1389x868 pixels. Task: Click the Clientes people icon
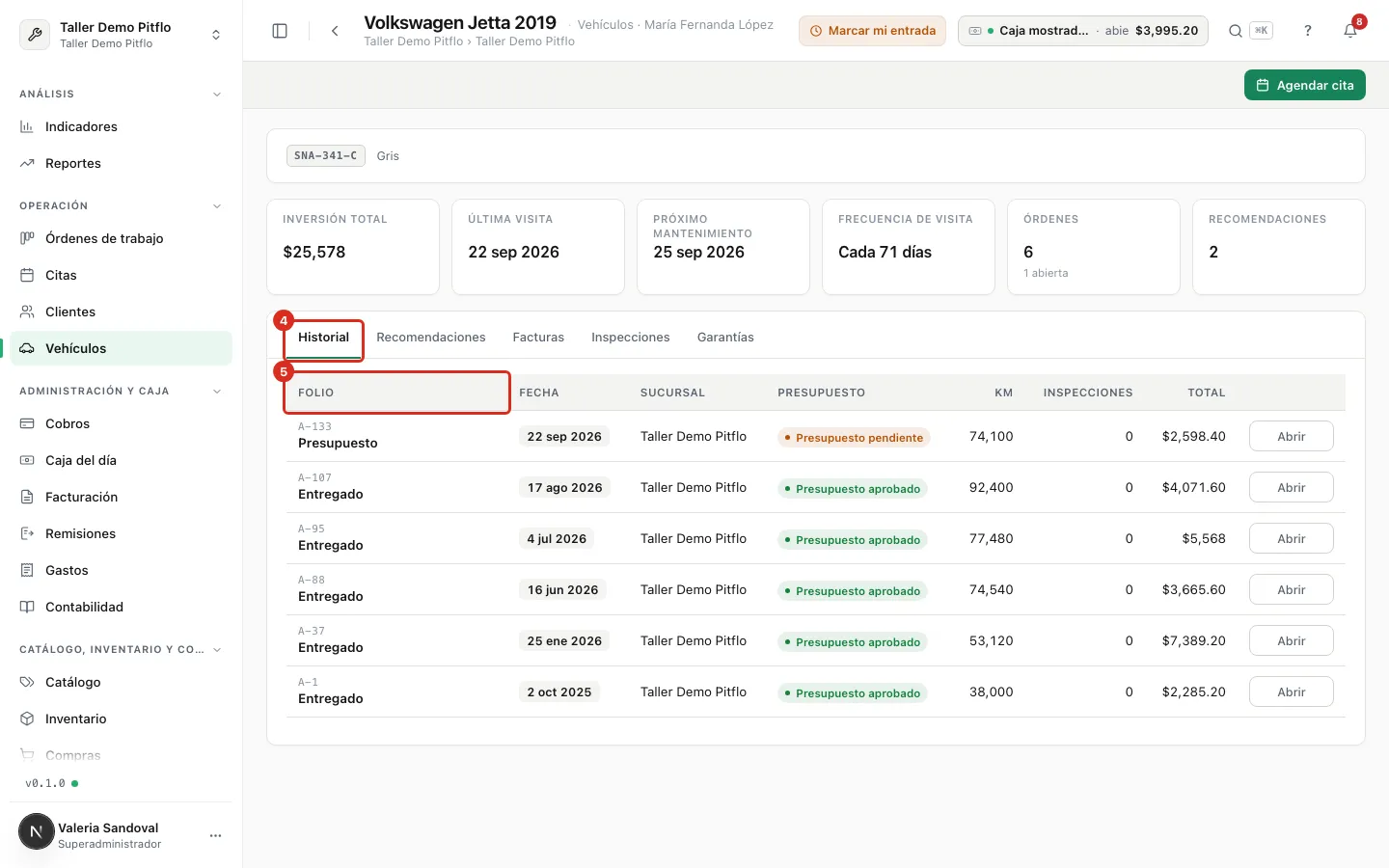click(x=27, y=312)
